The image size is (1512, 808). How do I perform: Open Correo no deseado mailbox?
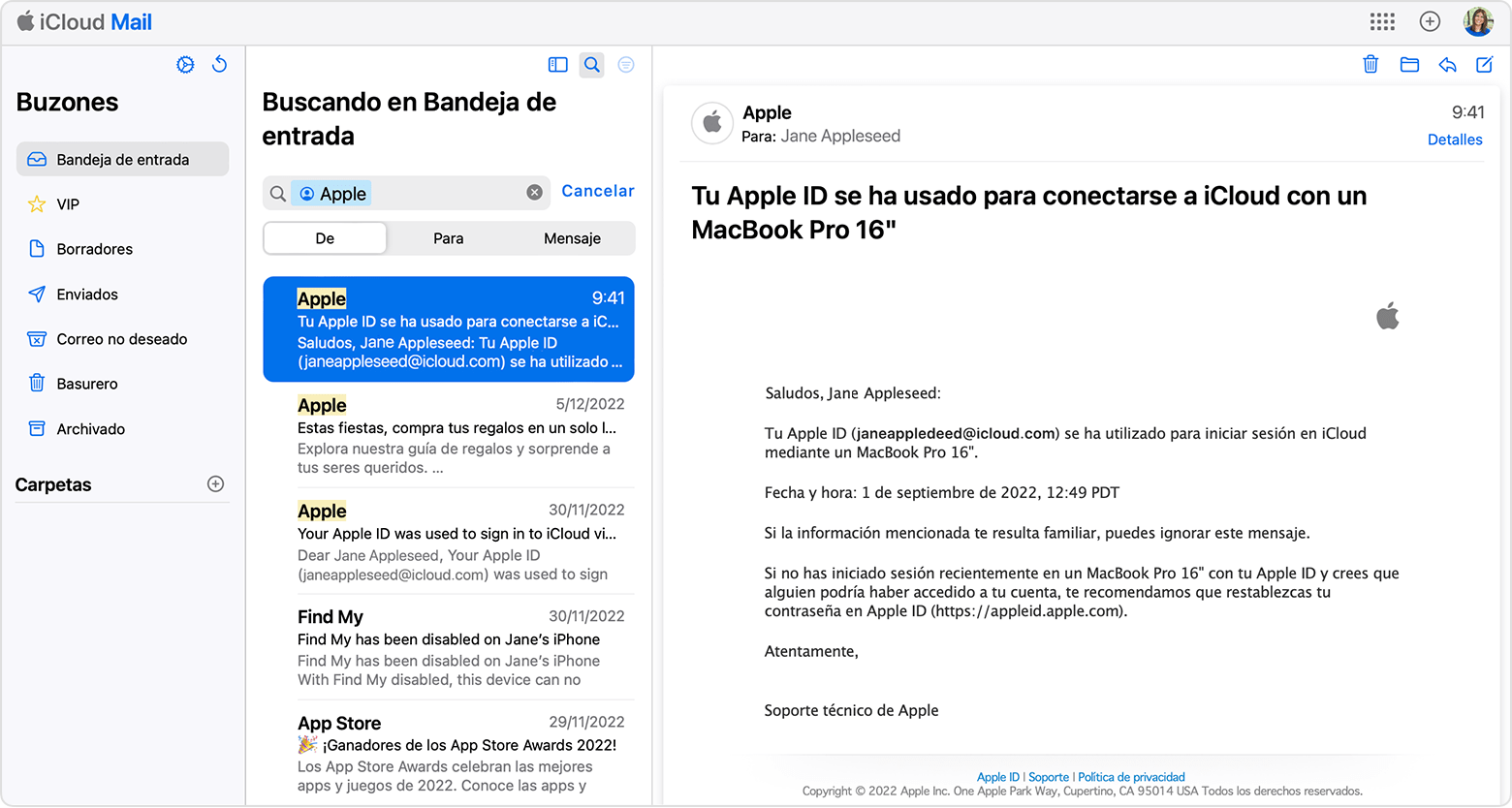coord(122,339)
